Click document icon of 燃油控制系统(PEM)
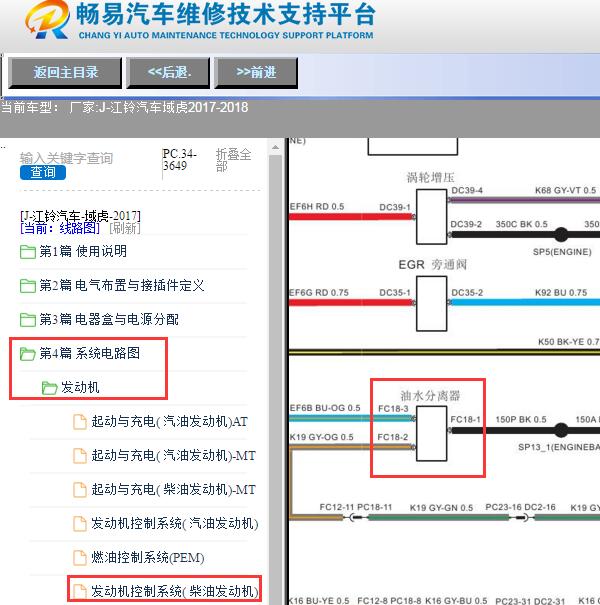600x605 pixels. (80, 558)
